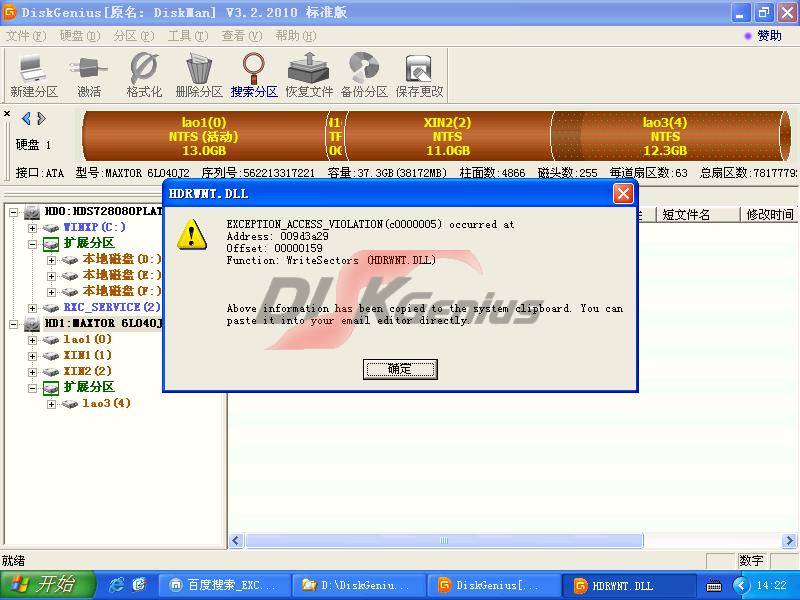Collapse 扩展分区 under HD0

[x=33, y=244]
